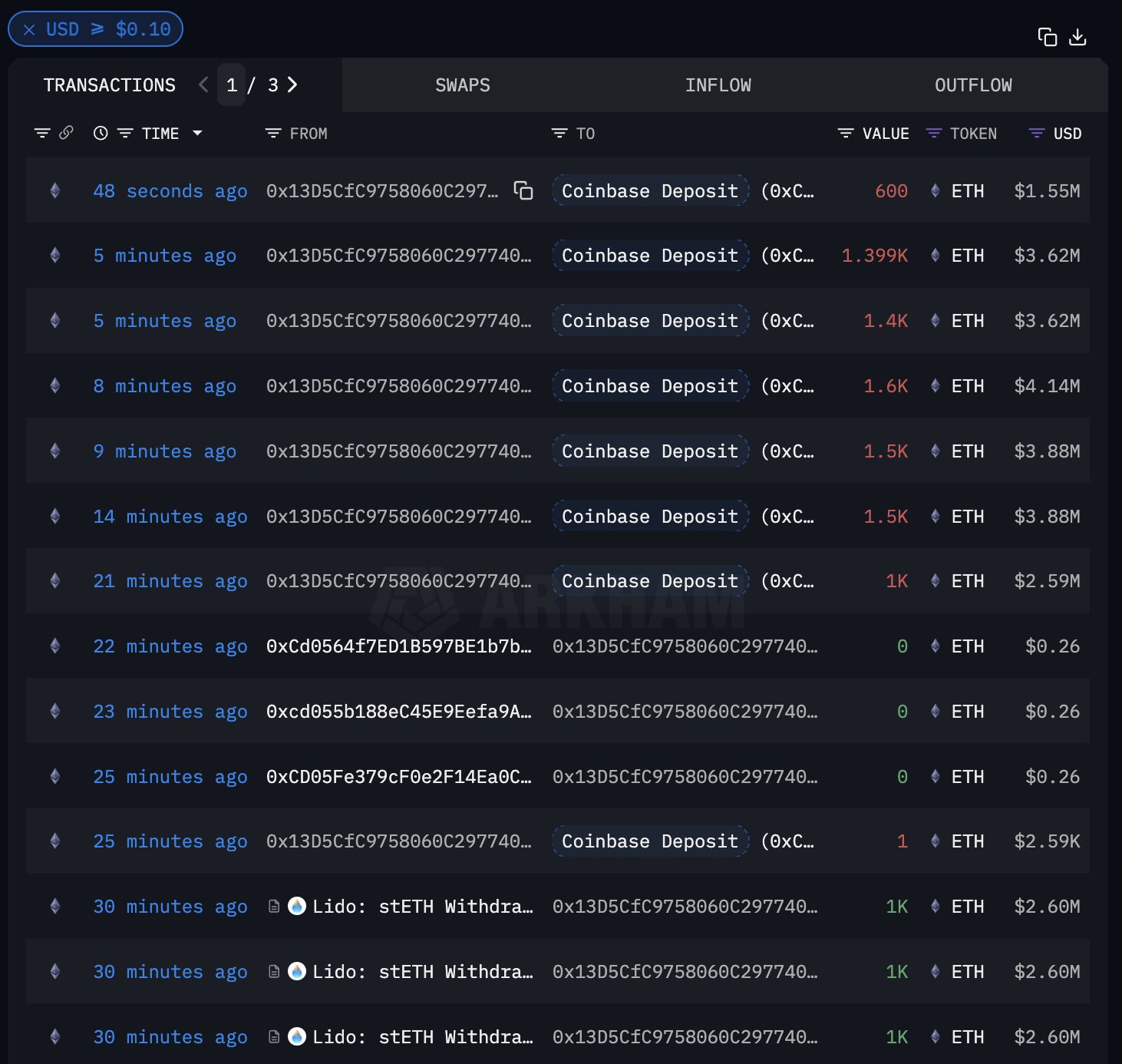Remove the USD ≥ $0.10 filter chip
The height and width of the screenshot is (1064, 1122).
coord(29,30)
